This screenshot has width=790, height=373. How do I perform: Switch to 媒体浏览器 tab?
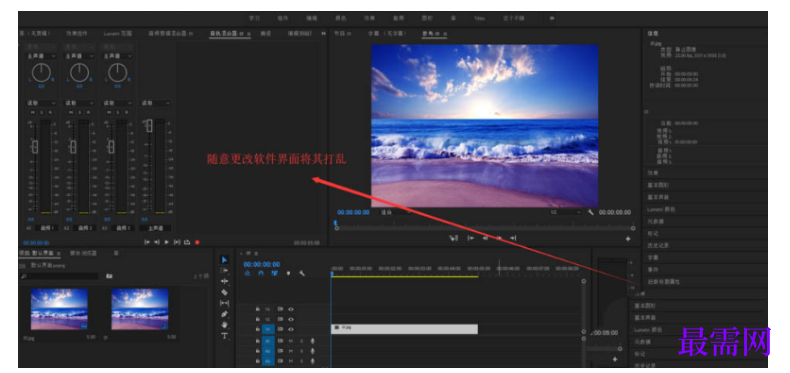click(x=83, y=253)
